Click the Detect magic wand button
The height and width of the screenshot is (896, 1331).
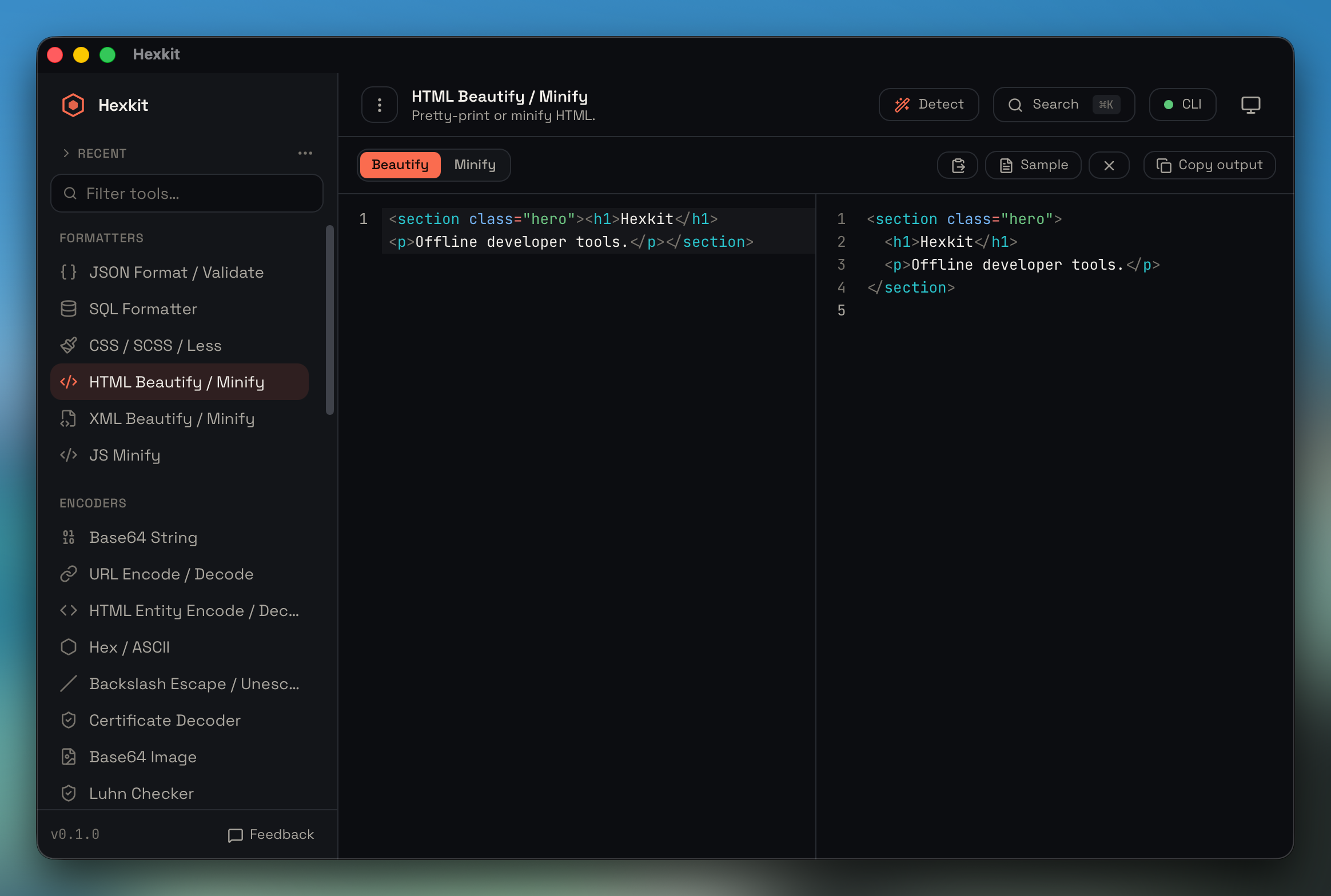928,105
